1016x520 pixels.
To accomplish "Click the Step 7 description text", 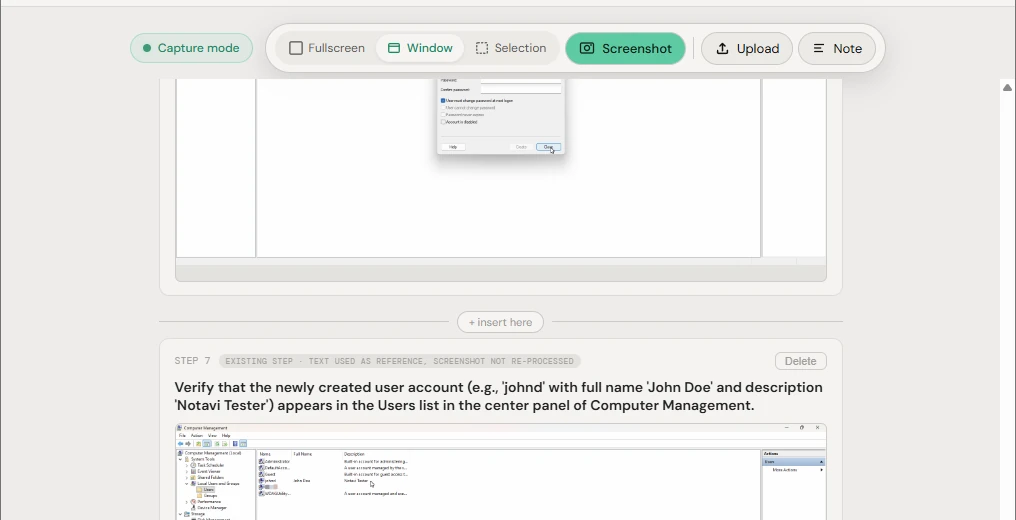I will click(x=499, y=396).
